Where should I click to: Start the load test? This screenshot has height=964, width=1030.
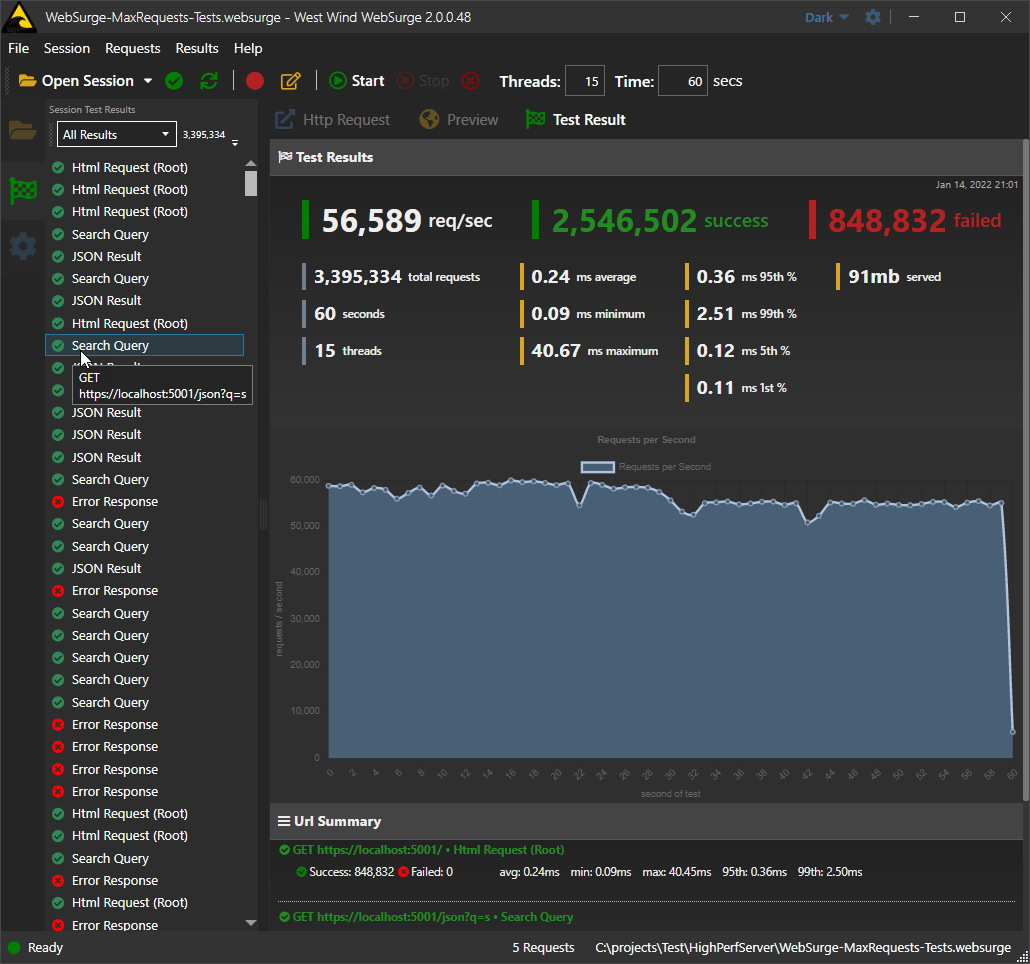pyautogui.click(x=357, y=81)
